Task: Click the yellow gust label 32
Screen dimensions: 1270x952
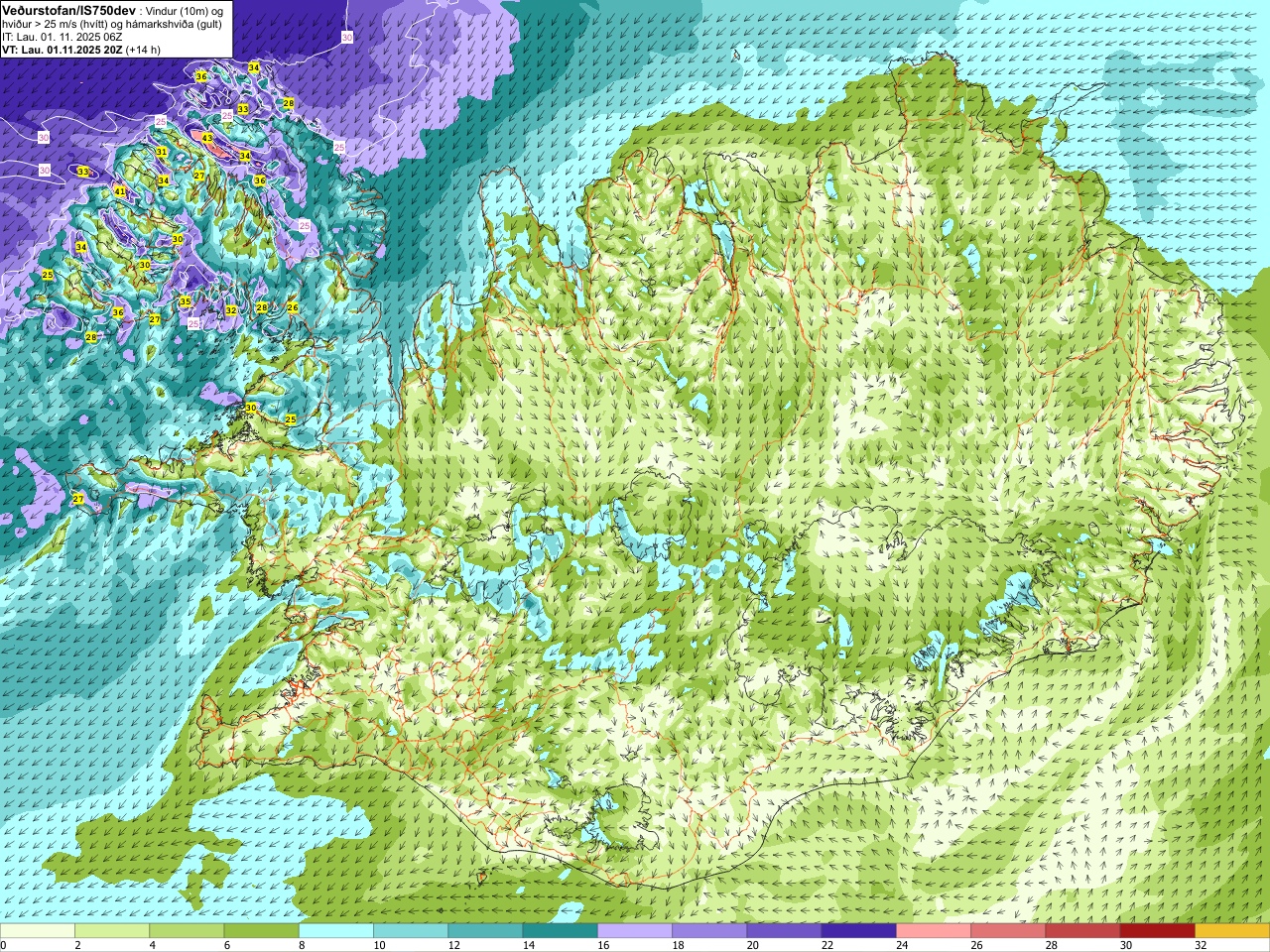Action: 231,310
